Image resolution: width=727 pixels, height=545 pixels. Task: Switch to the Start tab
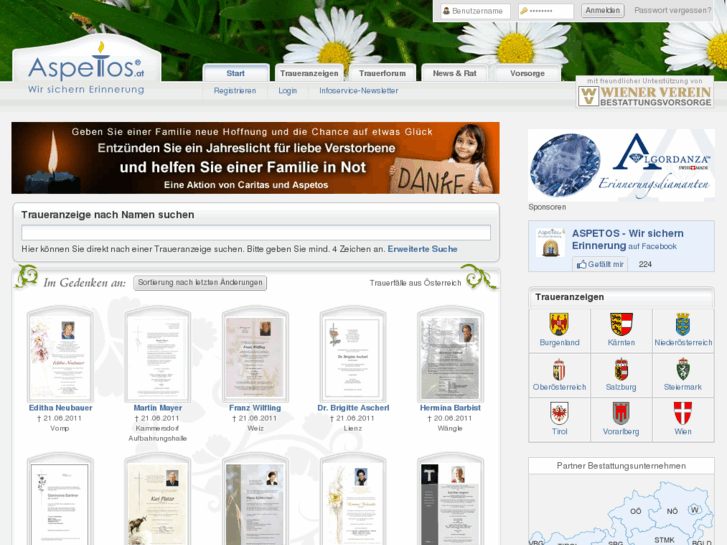coord(236,73)
